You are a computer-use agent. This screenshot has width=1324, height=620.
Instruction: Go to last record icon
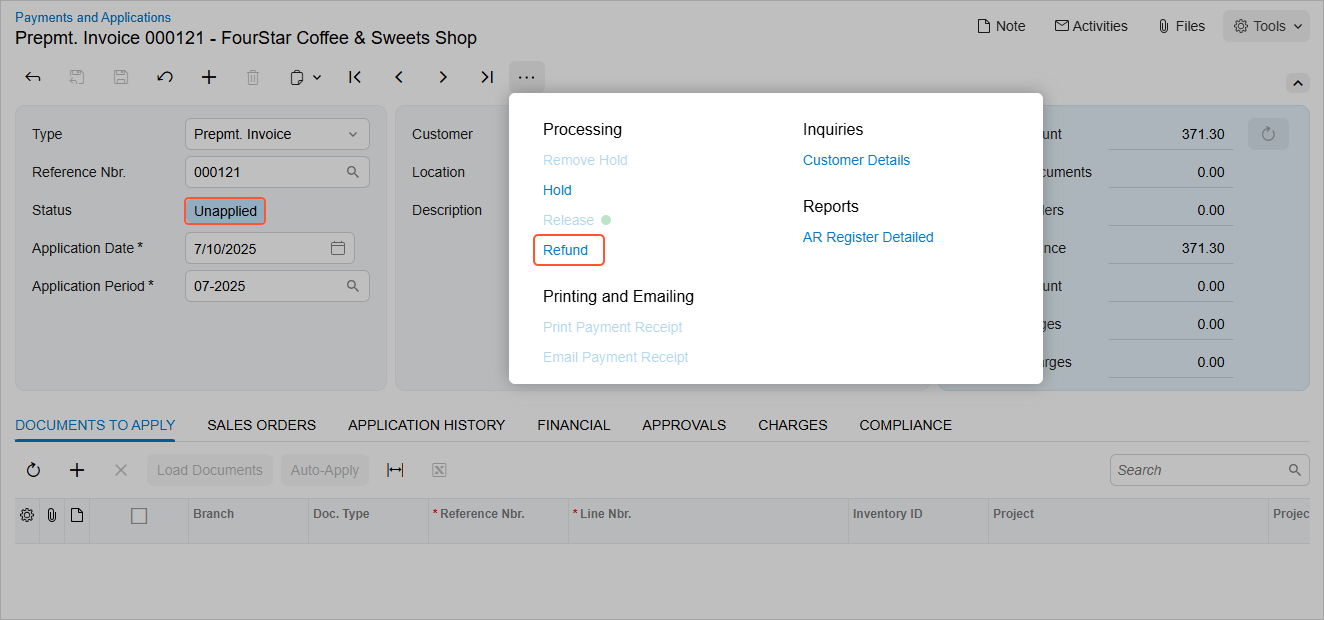(487, 77)
